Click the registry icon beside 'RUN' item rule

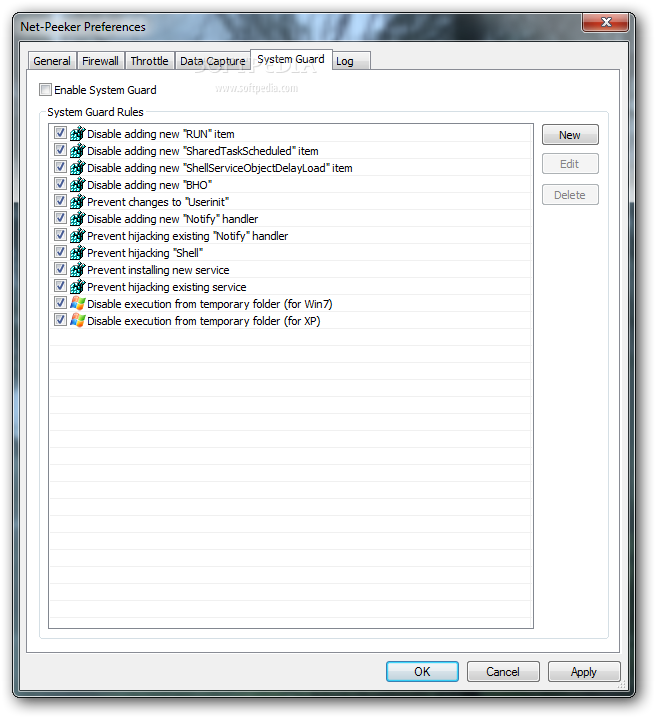77,134
